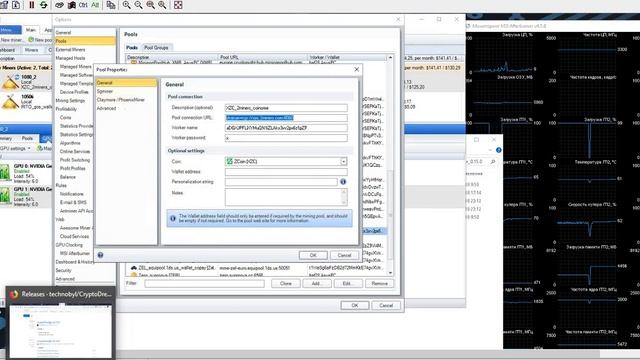Select General in Pool Properties sidebar

126,83
